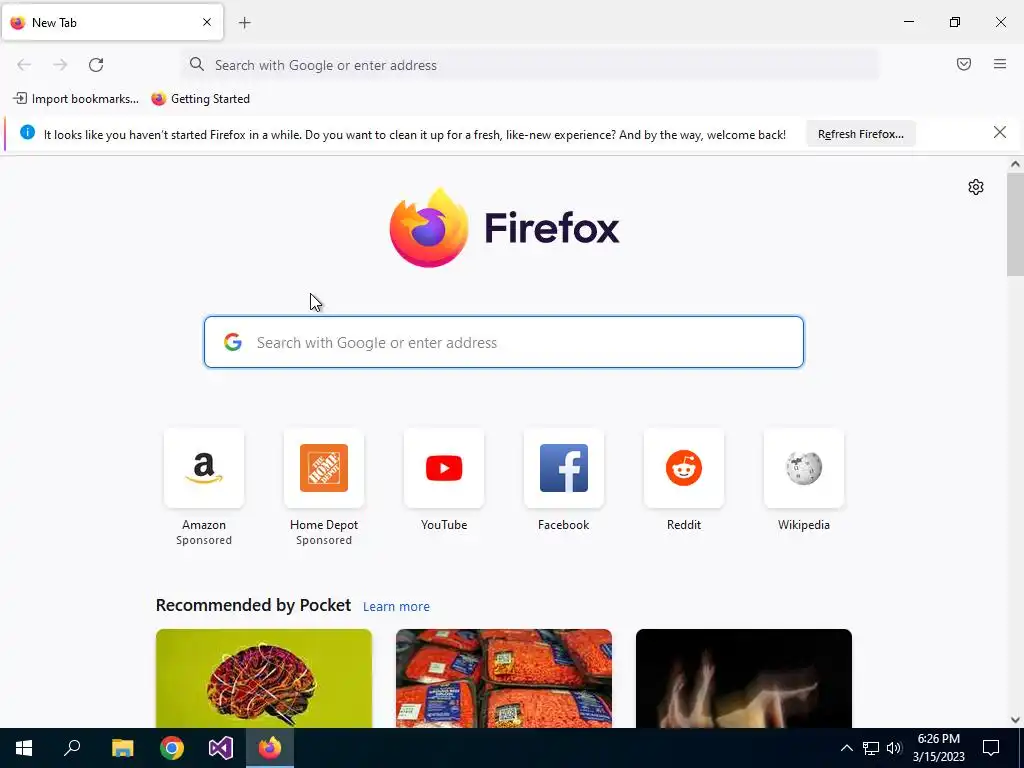Close the New Tab tab
Viewport: 1024px width, 768px height.
pos(207,22)
